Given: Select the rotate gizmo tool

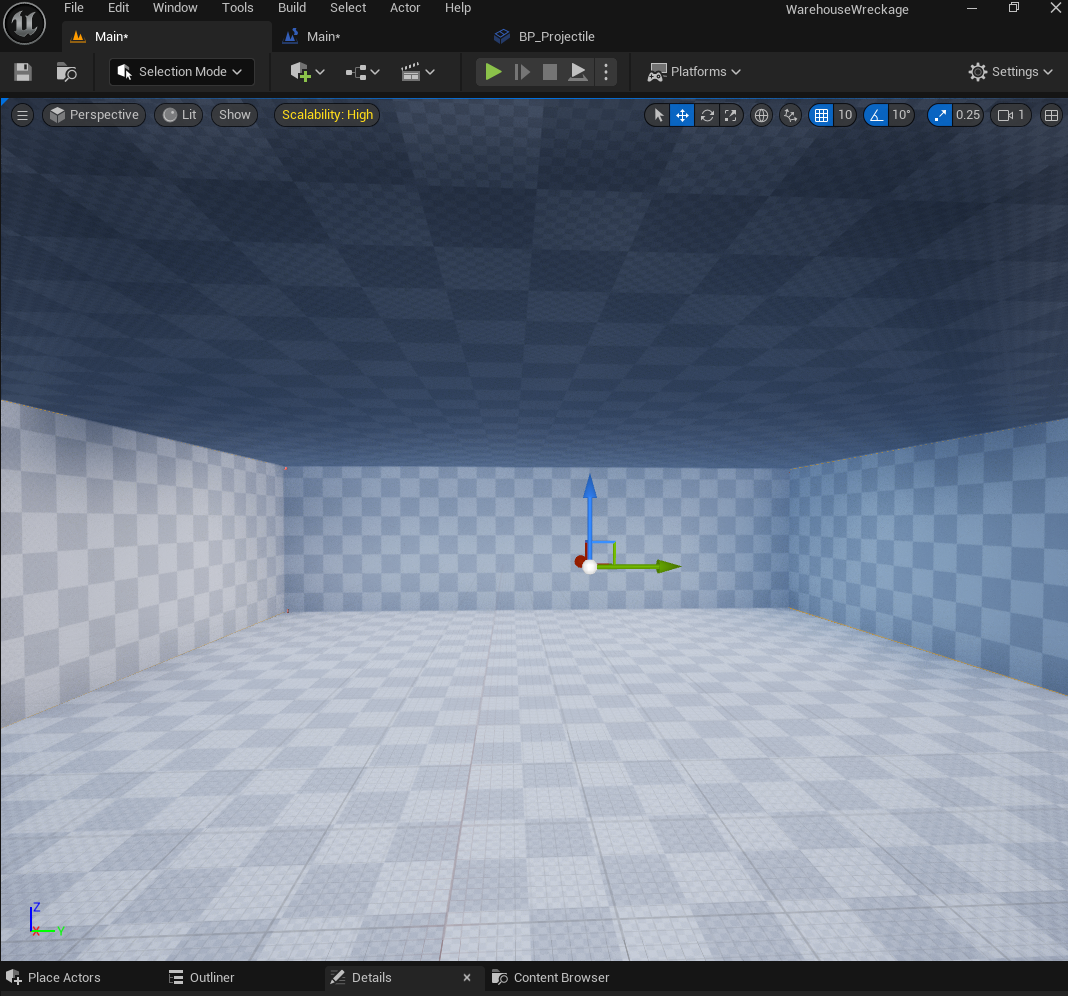Looking at the screenshot, I should pos(707,115).
